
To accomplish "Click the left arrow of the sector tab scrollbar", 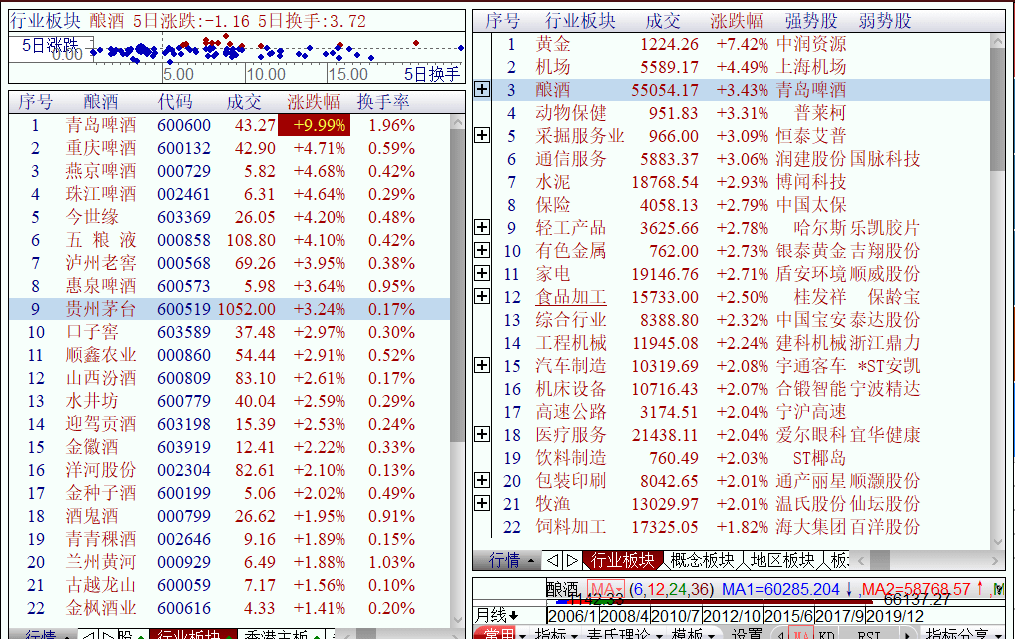I will click(861, 560).
